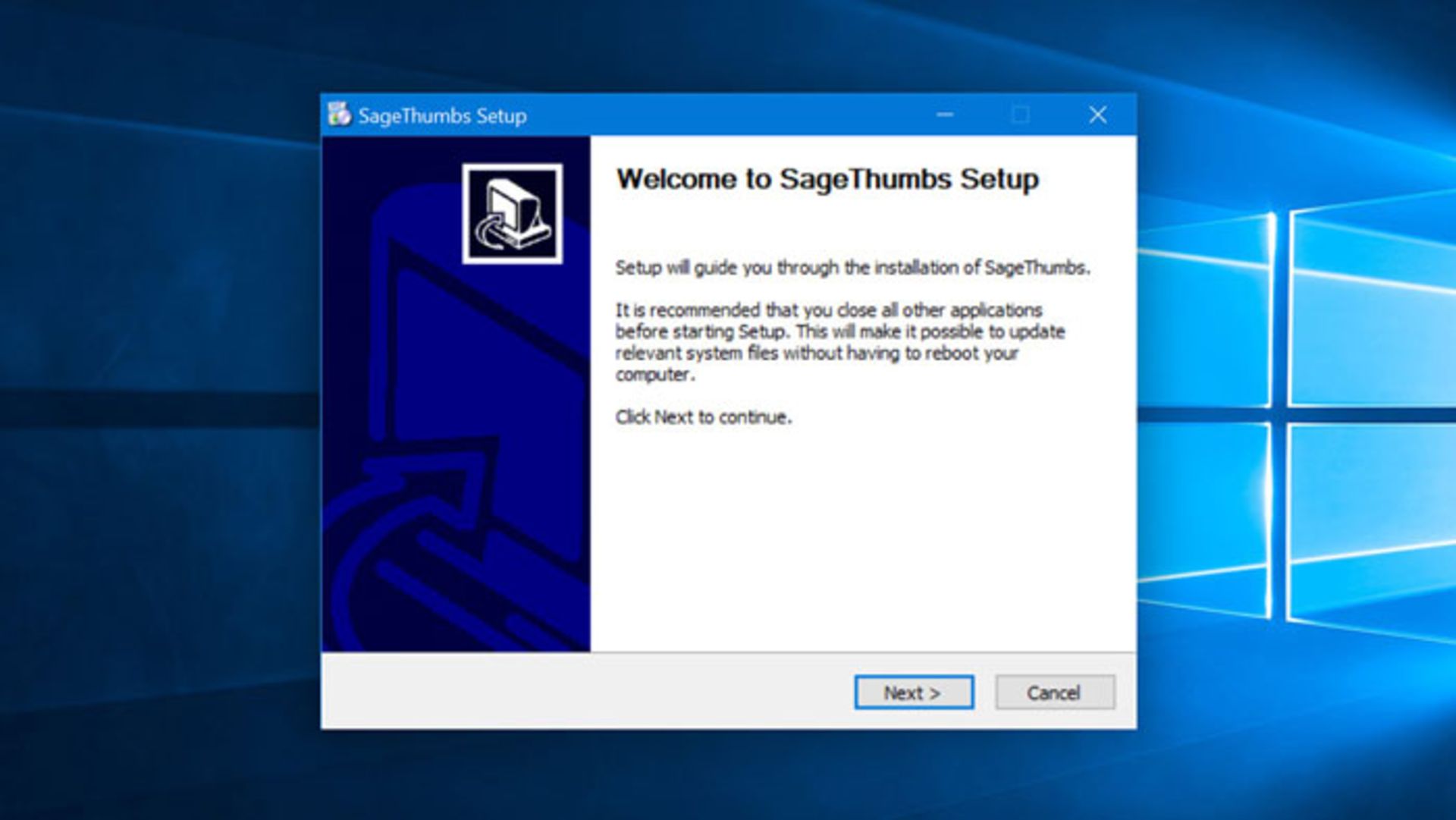
Task: Click the 'Setup will guide you' sentence
Action: (x=852, y=268)
